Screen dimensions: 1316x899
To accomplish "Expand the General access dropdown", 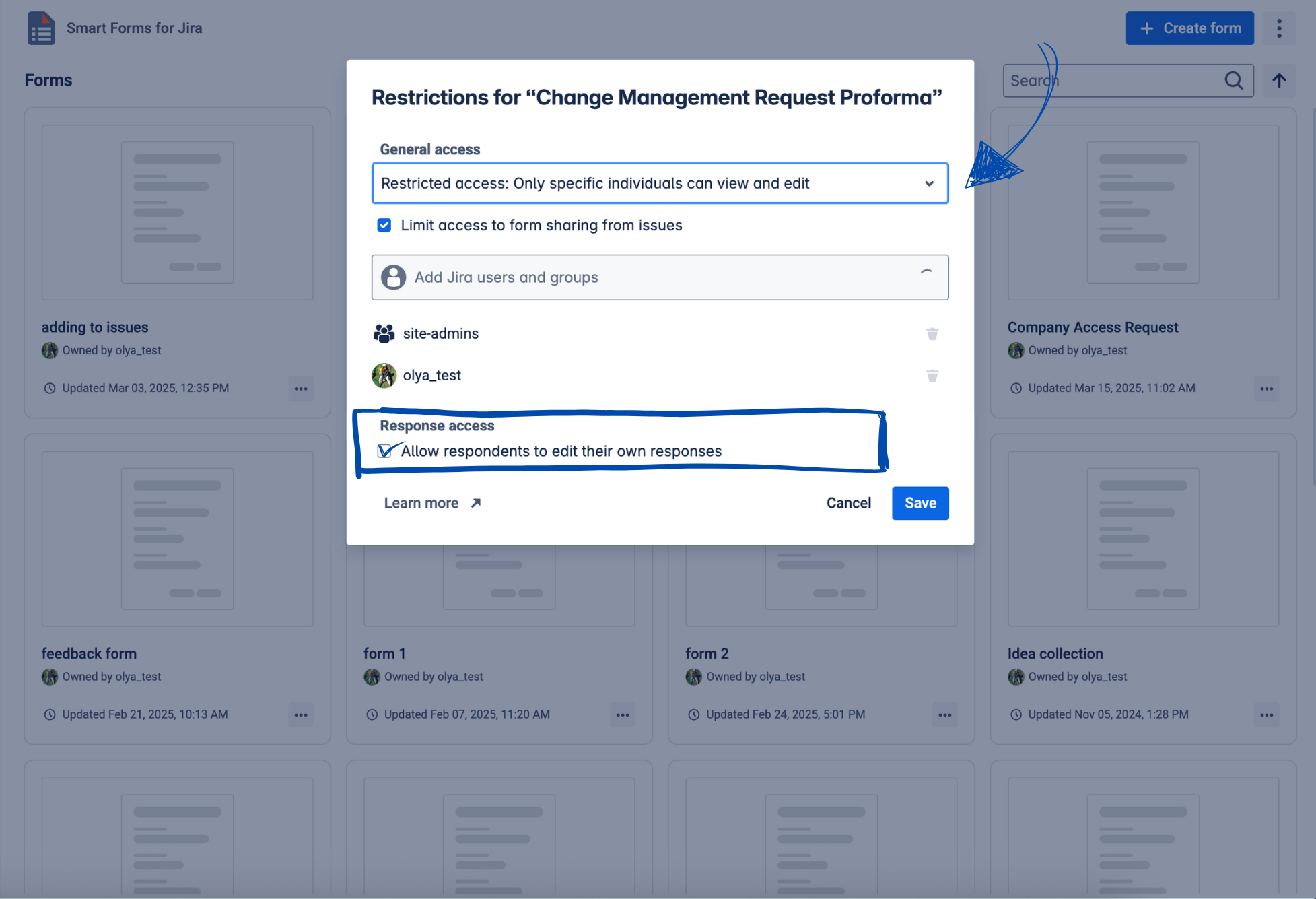I will tap(660, 183).
